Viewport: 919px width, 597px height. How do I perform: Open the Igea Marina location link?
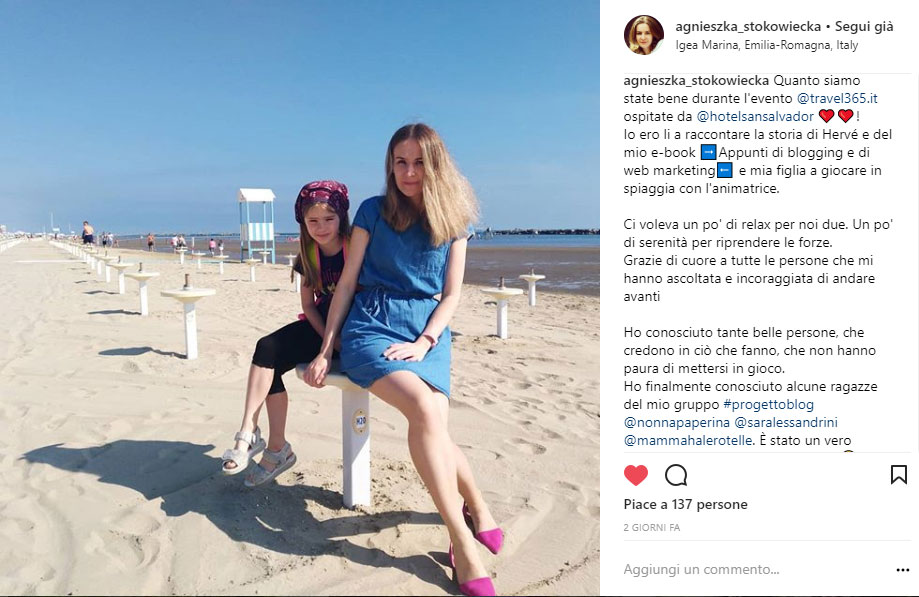[x=767, y=45]
